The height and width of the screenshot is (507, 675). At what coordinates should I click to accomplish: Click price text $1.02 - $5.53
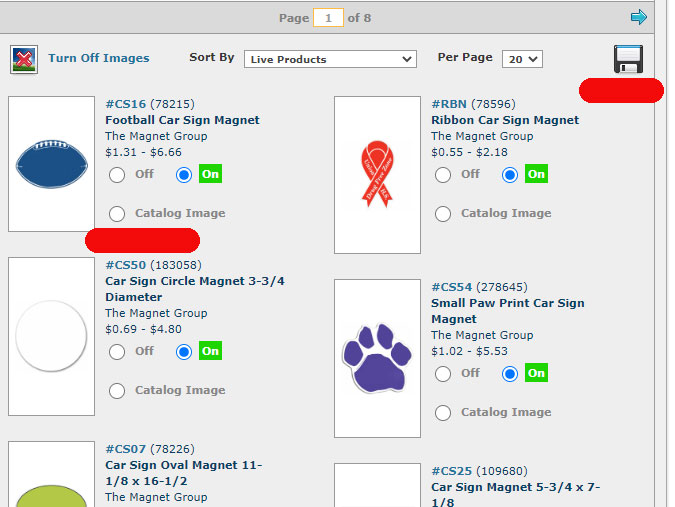469,351
